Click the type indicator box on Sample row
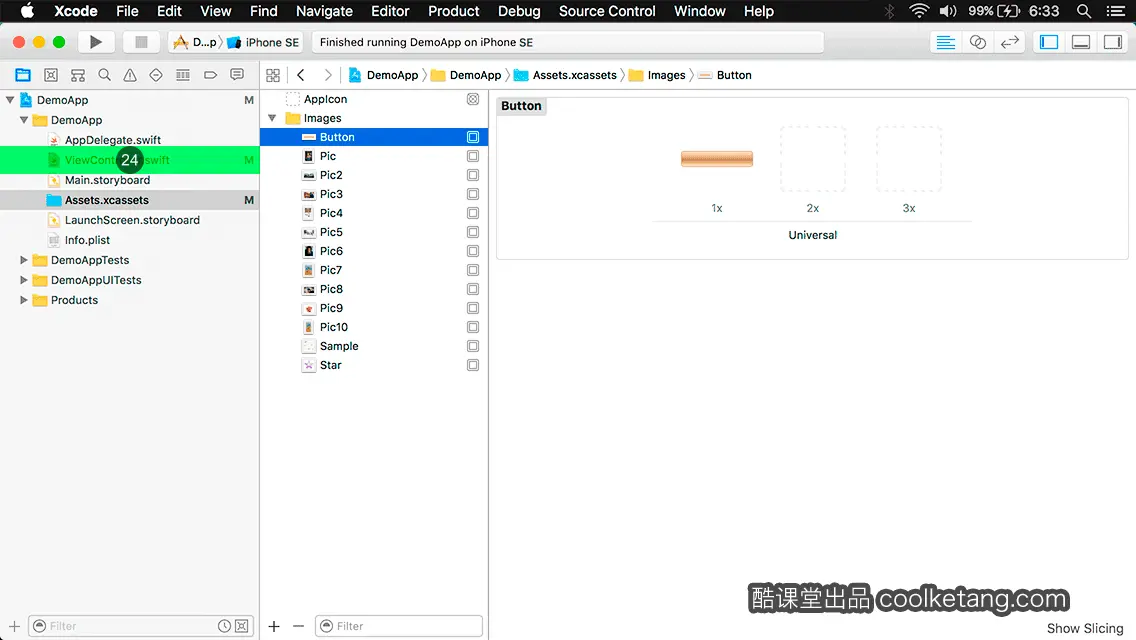The image size is (1136, 640). [x=473, y=346]
